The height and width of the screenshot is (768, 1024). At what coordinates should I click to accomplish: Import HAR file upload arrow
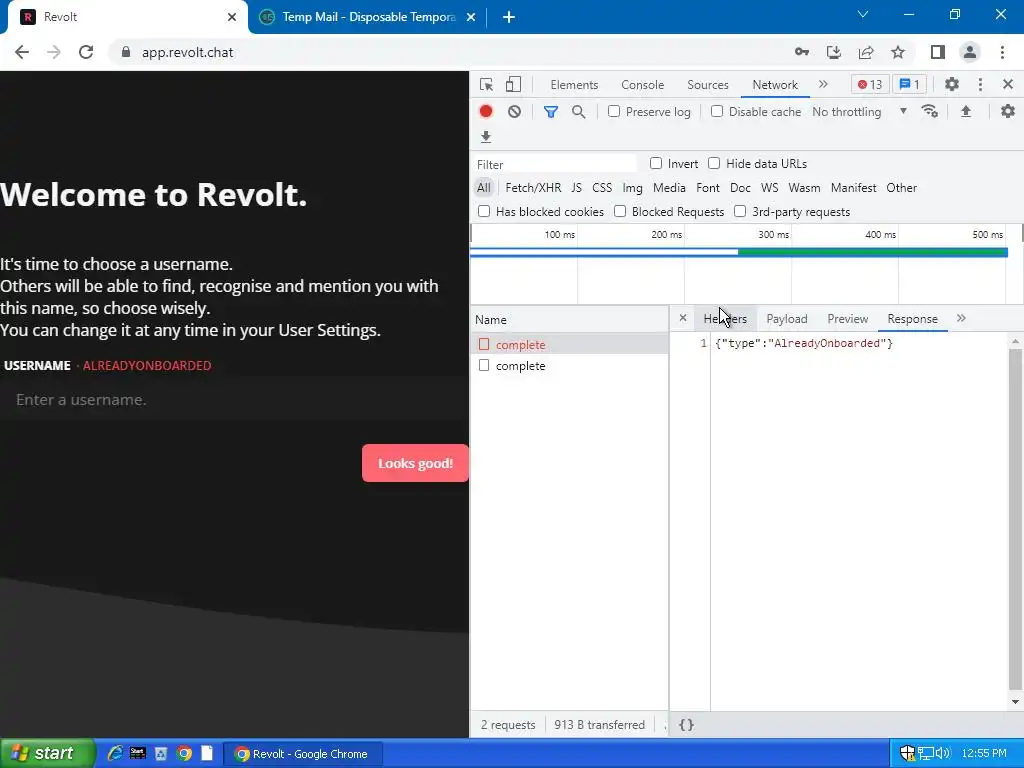[x=966, y=111]
